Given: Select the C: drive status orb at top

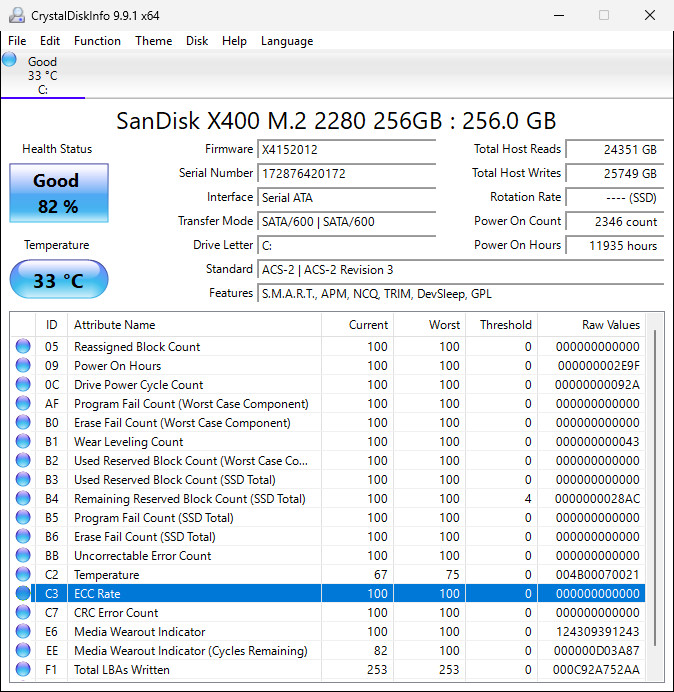Looking at the screenshot, I should coord(9,60).
